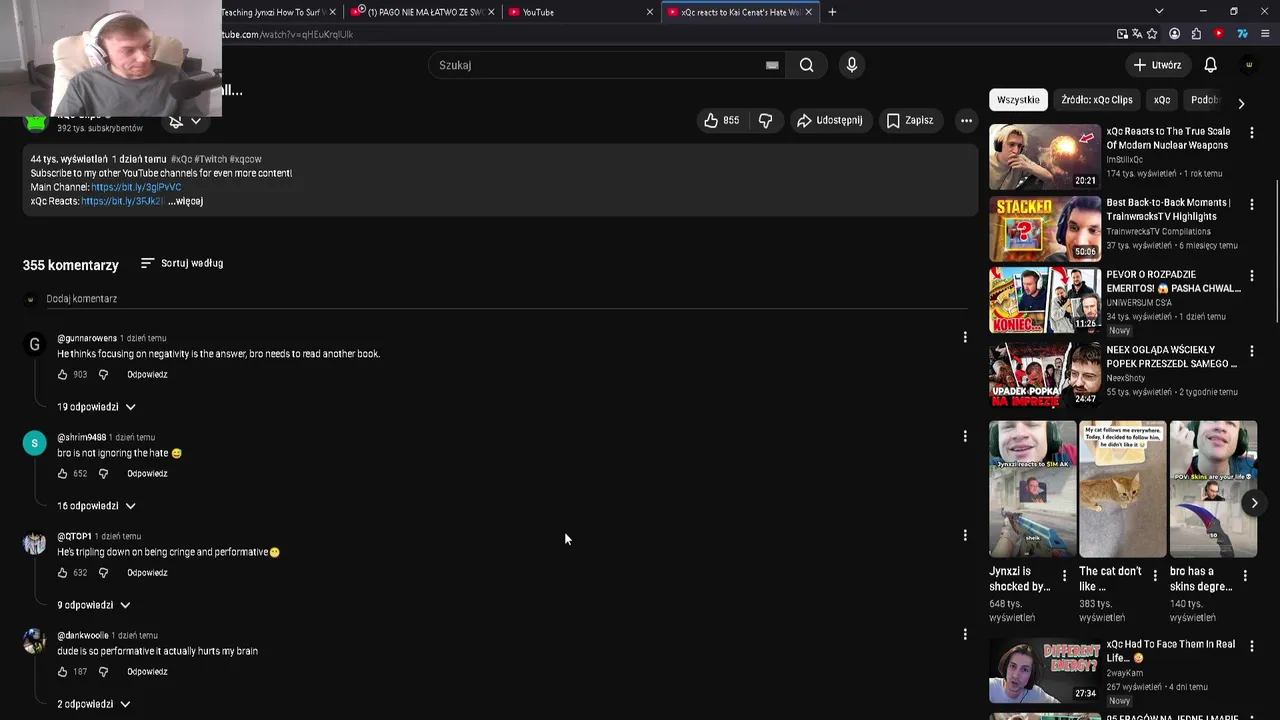Open the cat short thumbnail
This screenshot has width=1280, height=720.
click(x=1122, y=489)
